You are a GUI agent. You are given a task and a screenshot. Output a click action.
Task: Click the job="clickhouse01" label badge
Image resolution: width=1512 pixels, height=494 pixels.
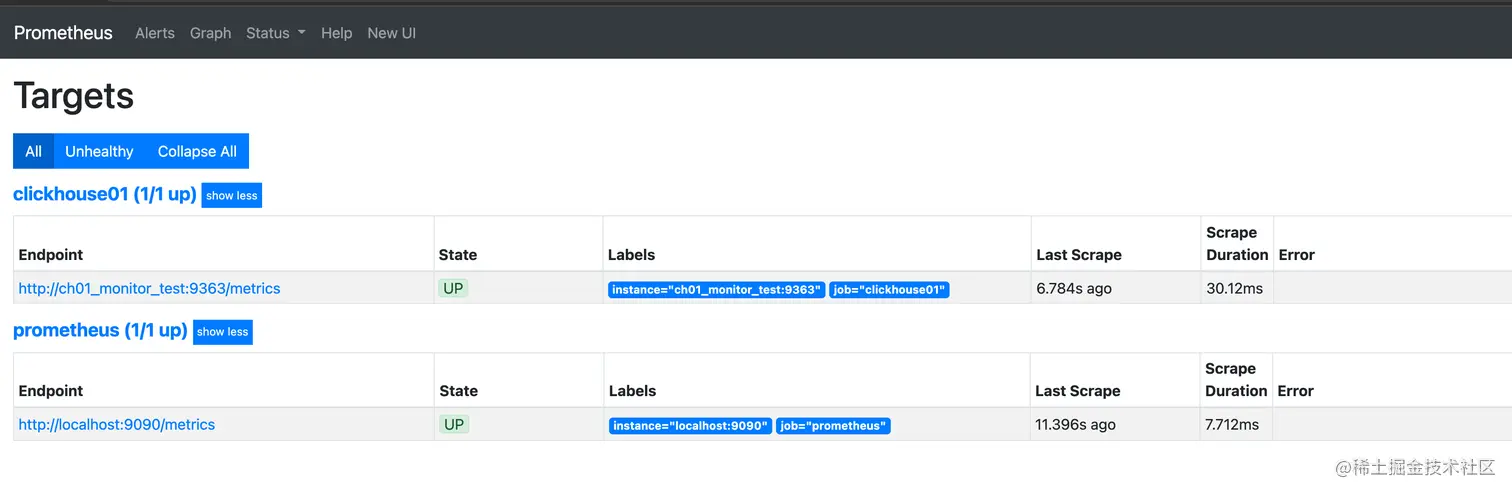coord(889,290)
